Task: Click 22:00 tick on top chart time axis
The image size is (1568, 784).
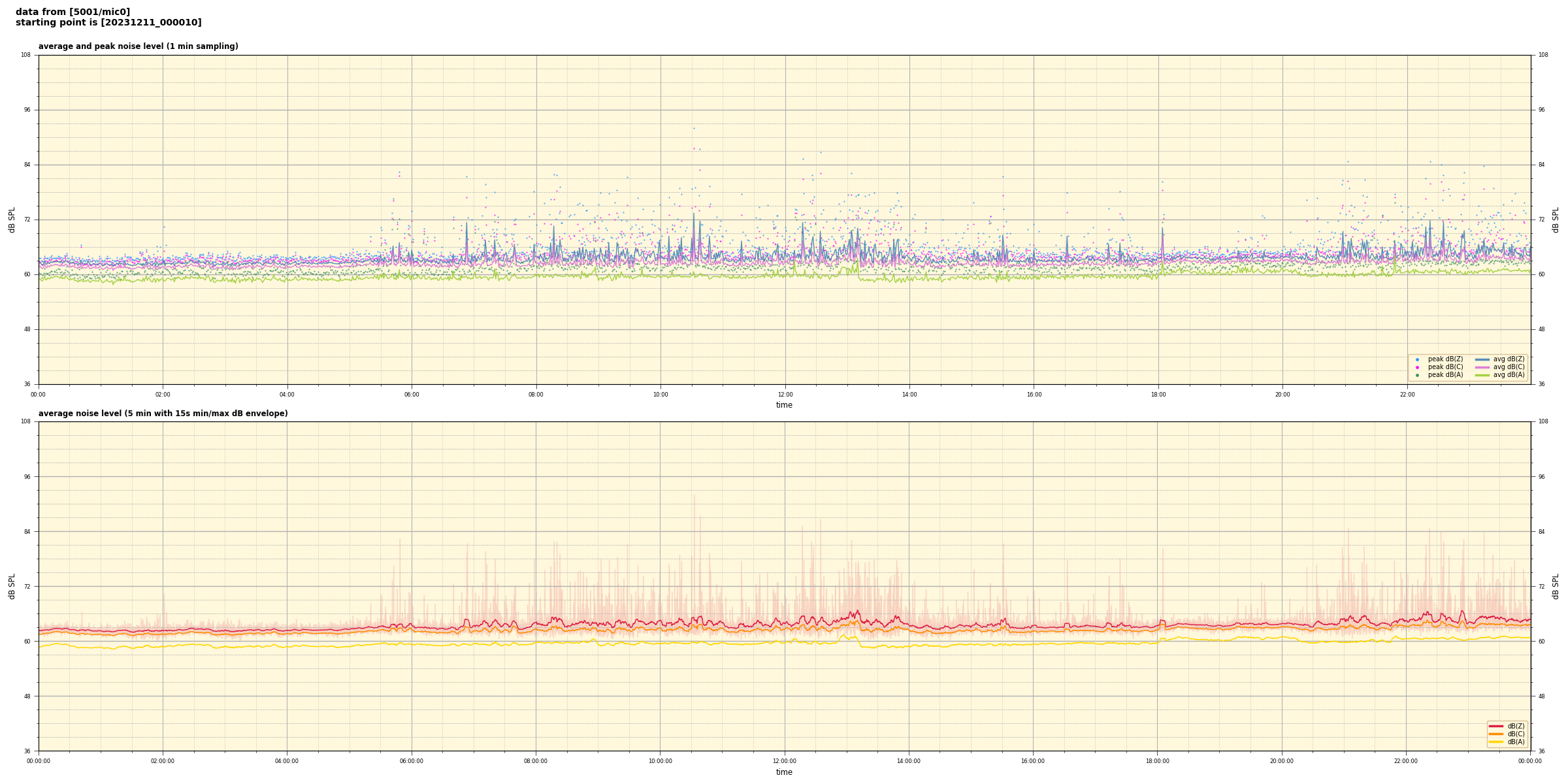Action: pos(1407,395)
